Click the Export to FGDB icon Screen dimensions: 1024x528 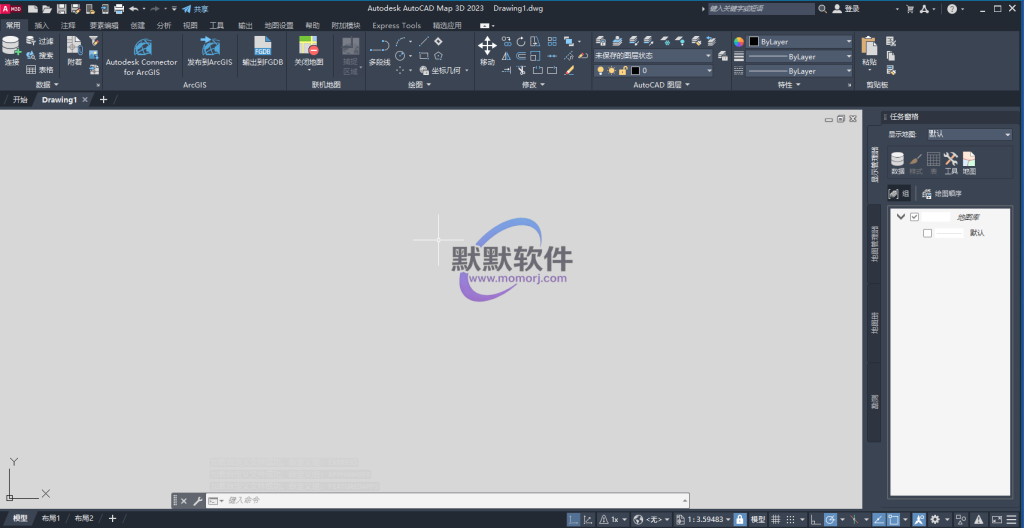tap(263, 47)
